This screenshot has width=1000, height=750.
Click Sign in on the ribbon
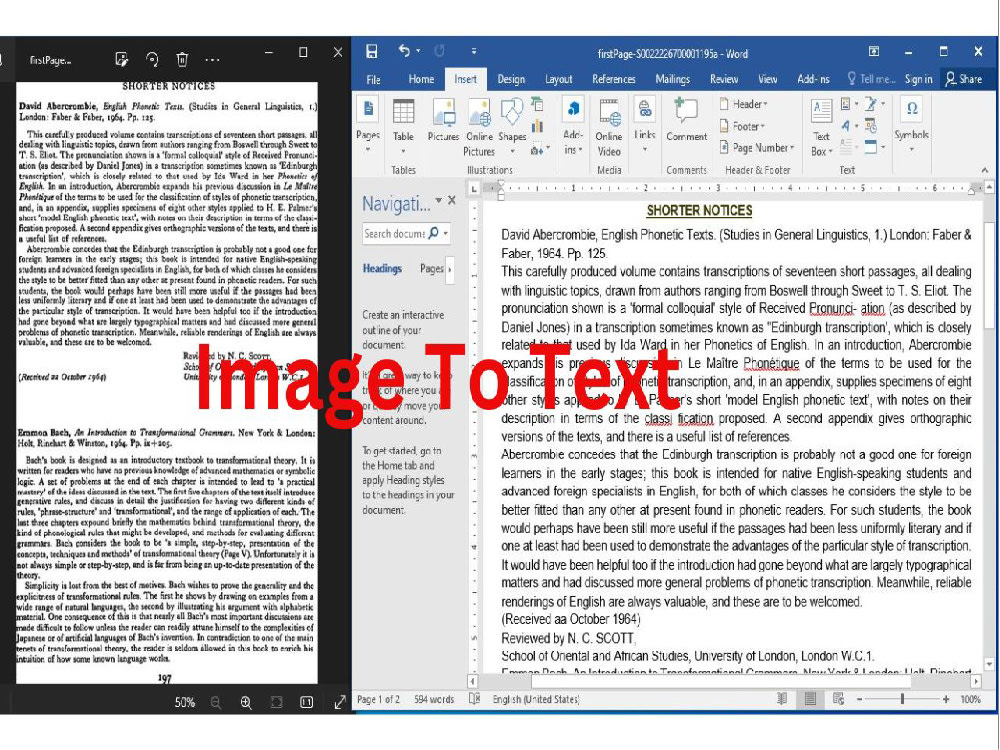point(918,79)
